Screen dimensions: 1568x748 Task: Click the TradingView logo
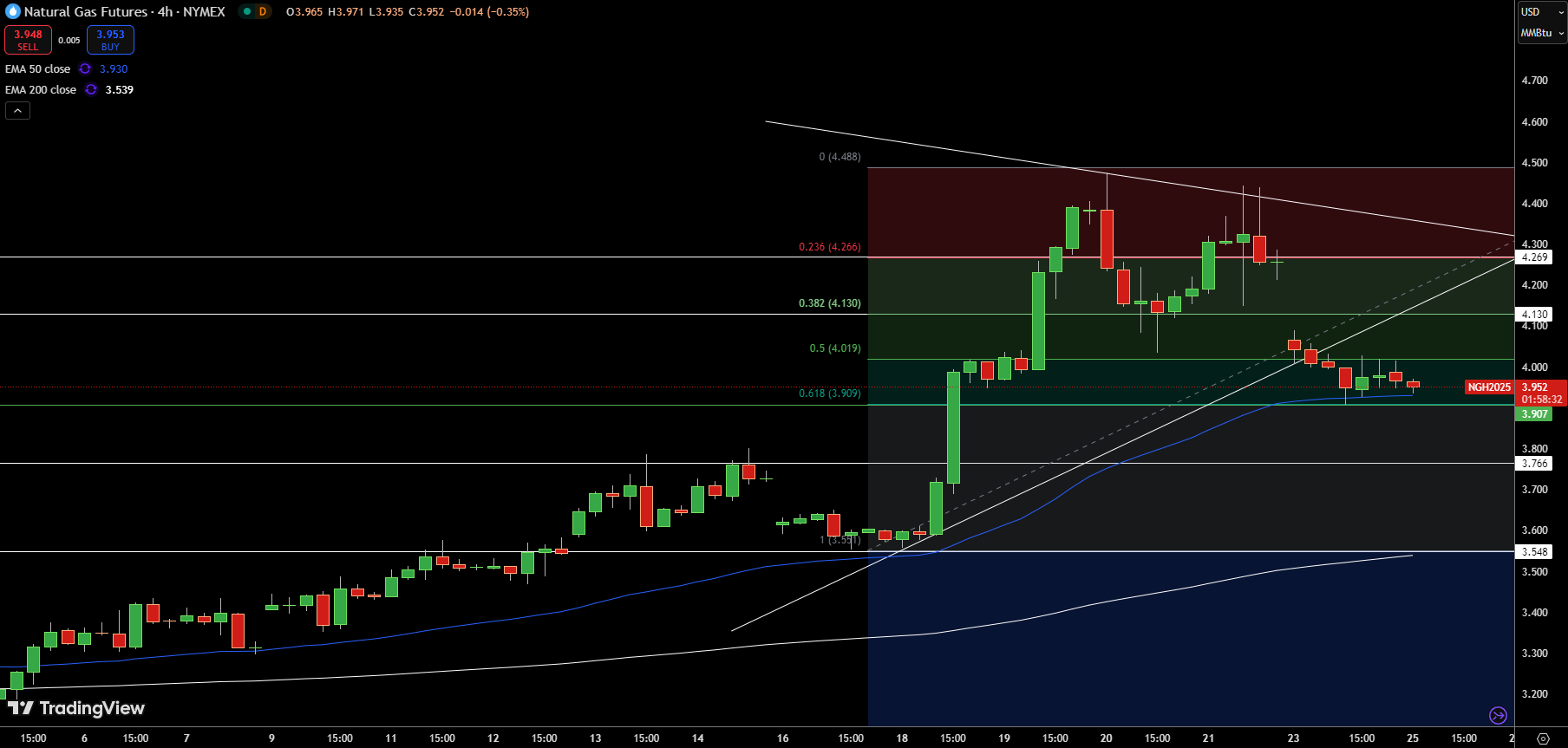(76, 708)
